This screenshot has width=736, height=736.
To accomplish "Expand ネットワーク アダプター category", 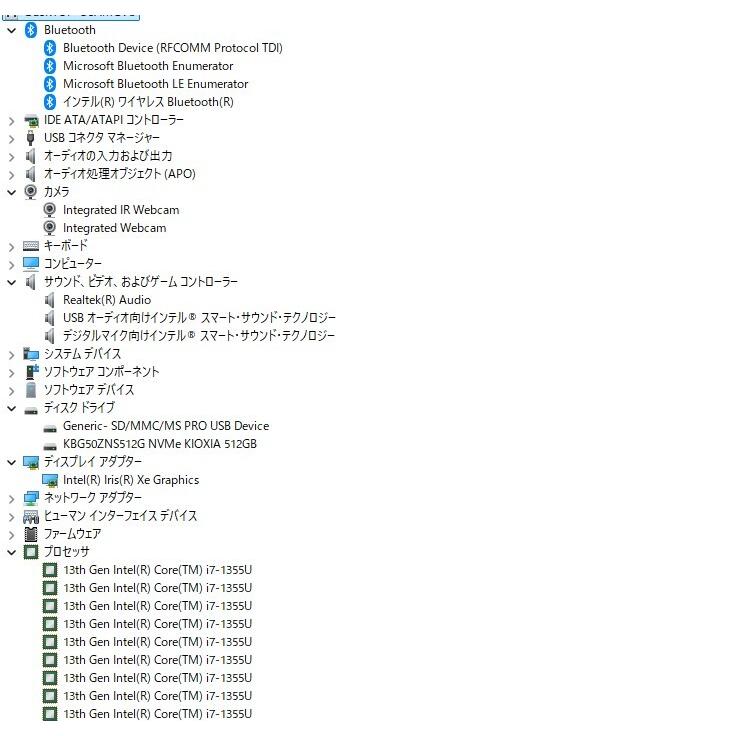I will [12, 498].
